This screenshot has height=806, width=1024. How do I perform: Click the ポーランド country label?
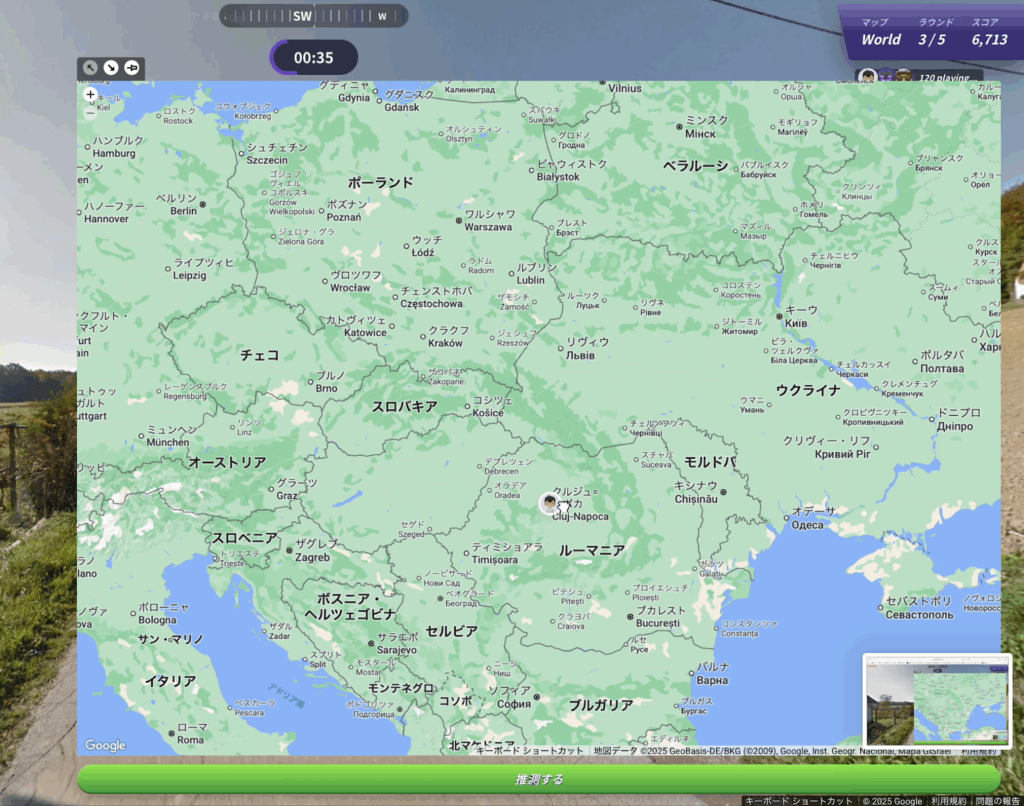pyautogui.click(x=381, y=182)
